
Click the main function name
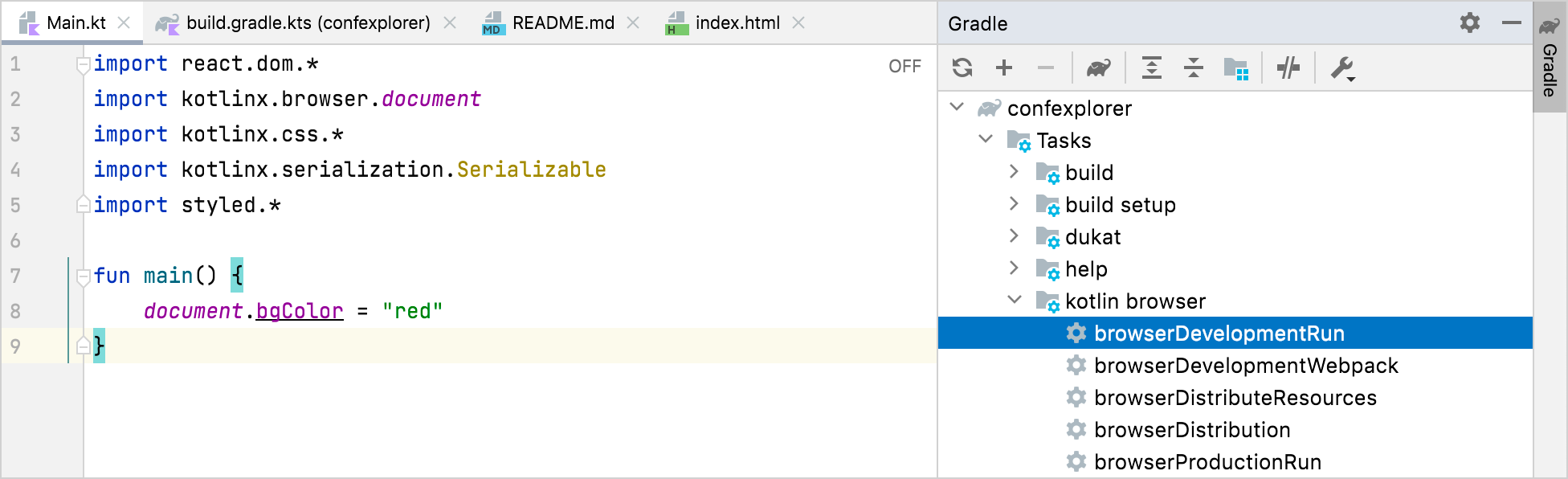click(x=168, y=276)
